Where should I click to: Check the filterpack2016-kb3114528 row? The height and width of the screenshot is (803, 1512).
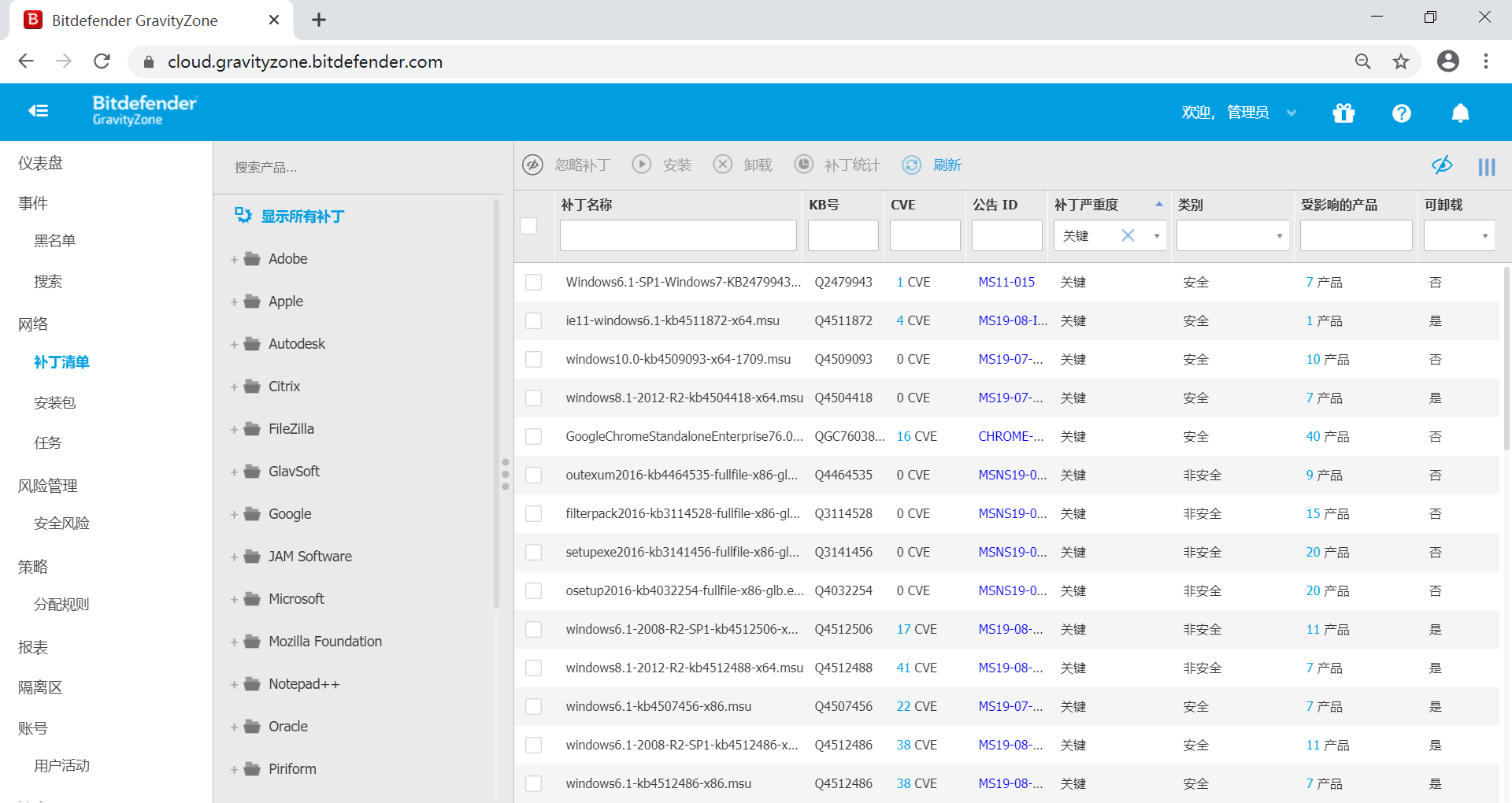point(533,513)
